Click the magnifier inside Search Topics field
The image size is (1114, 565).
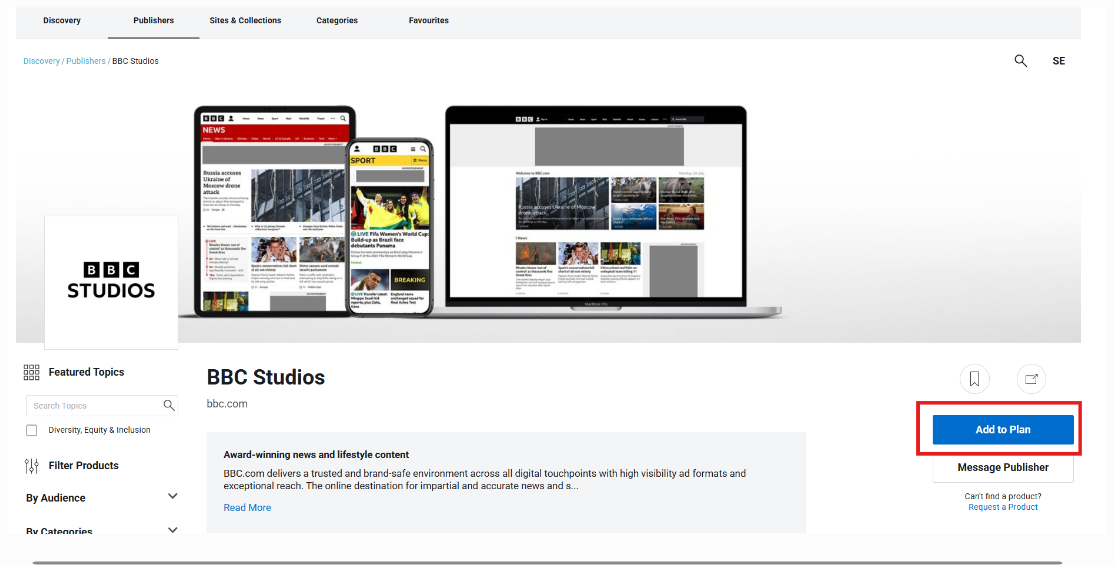coord(169,405)
